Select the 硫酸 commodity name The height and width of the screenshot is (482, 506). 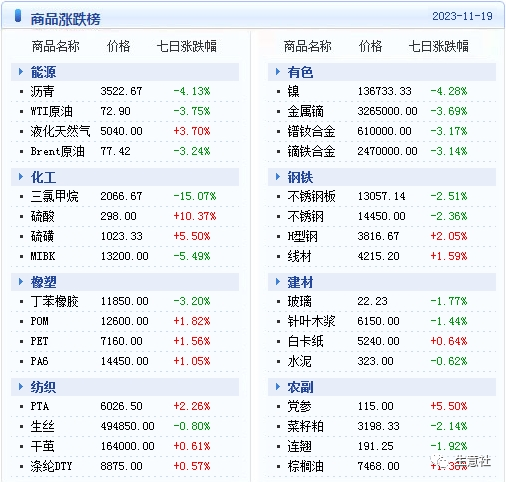pyautogui.click(x=42, y=216)
